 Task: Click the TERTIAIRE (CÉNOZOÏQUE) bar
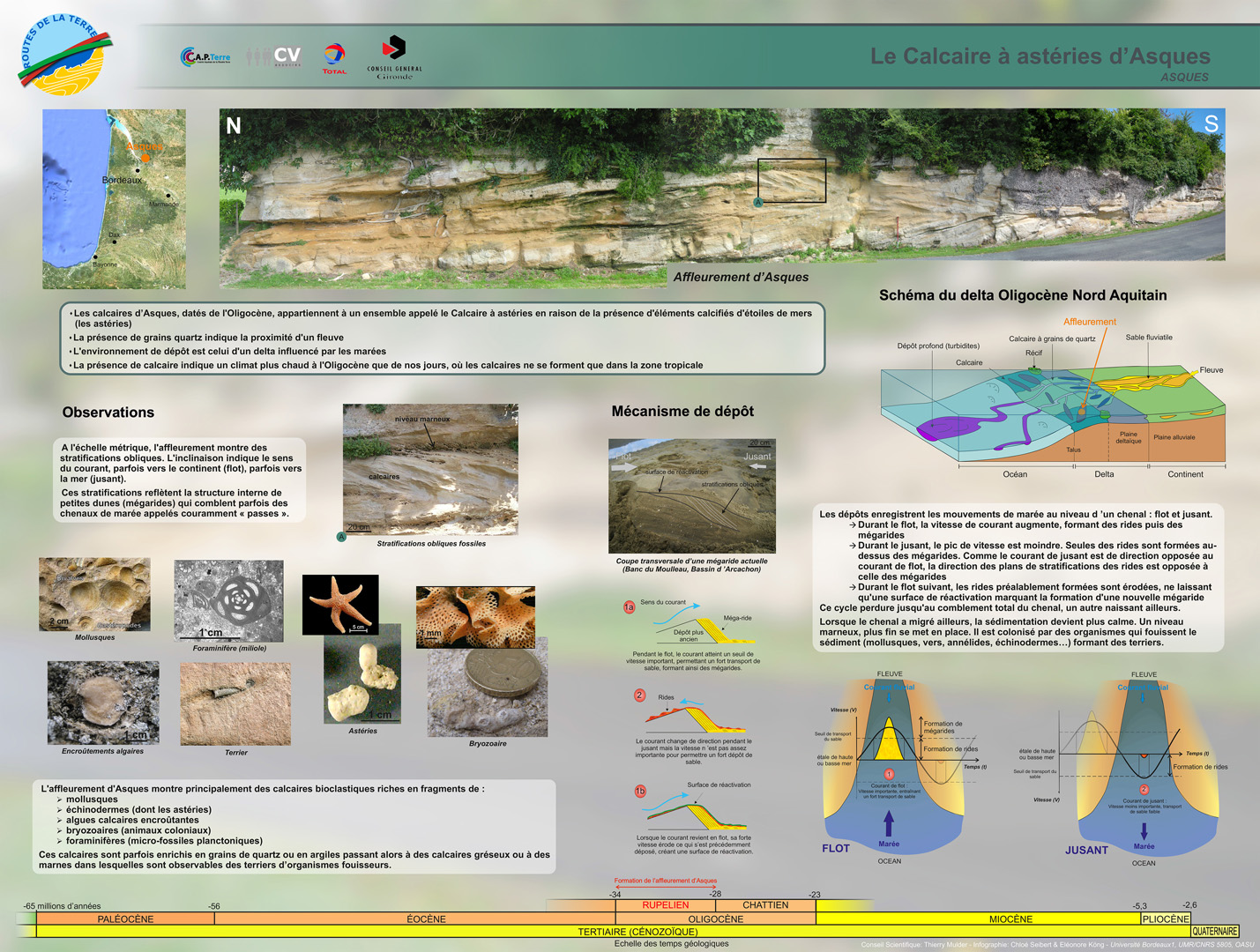pos(637,931)
